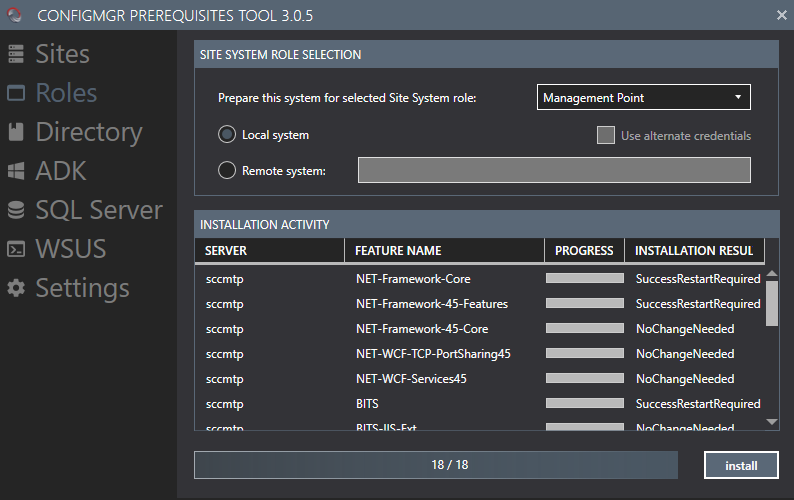Screen dimensions: 794x500
Task: Click the install button
Action: click(x=741, y=465)
